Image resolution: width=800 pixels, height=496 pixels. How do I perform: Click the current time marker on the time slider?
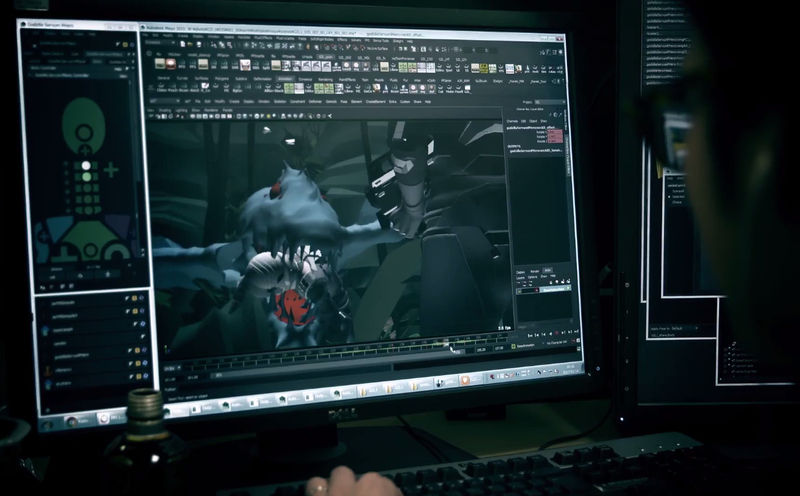(446, 341)
